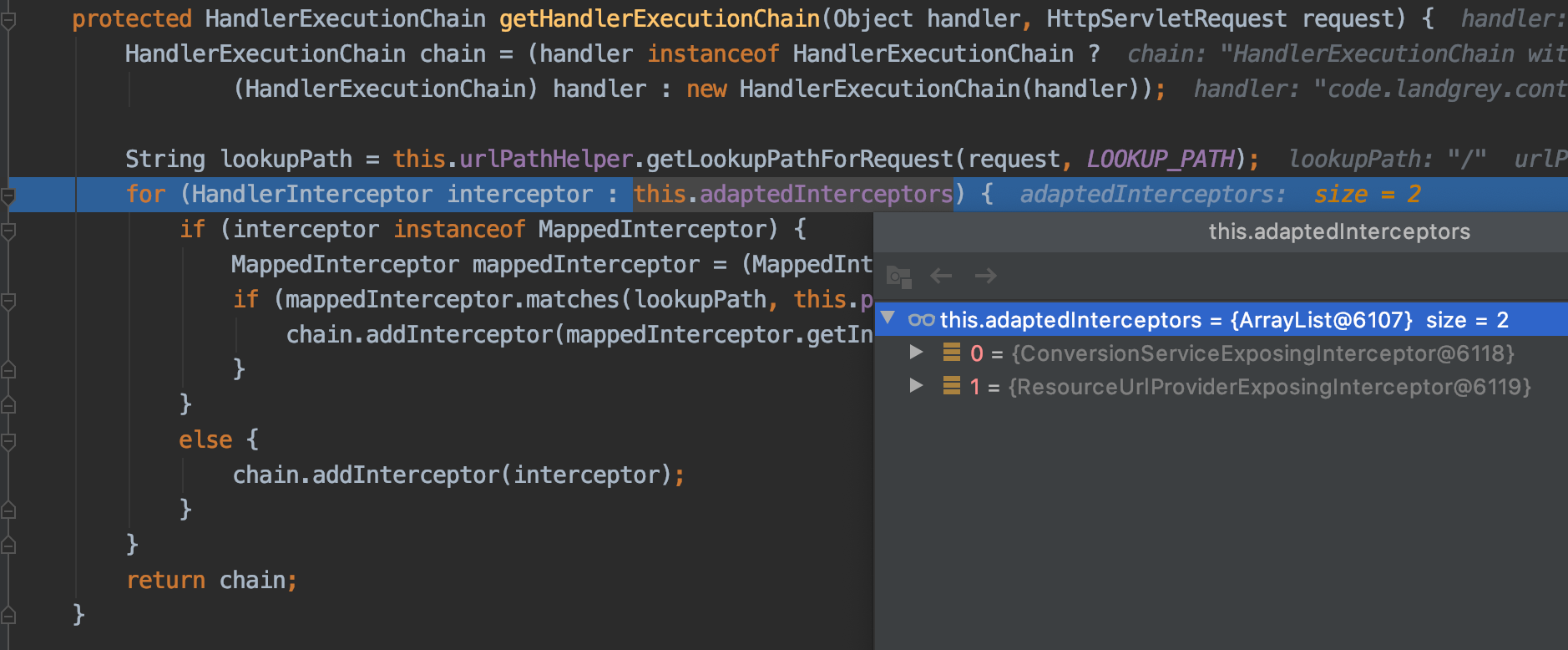Click the HttpServletRequest parameter type
This screenshot has width=1568, height=650.
tap(1167, 18)
